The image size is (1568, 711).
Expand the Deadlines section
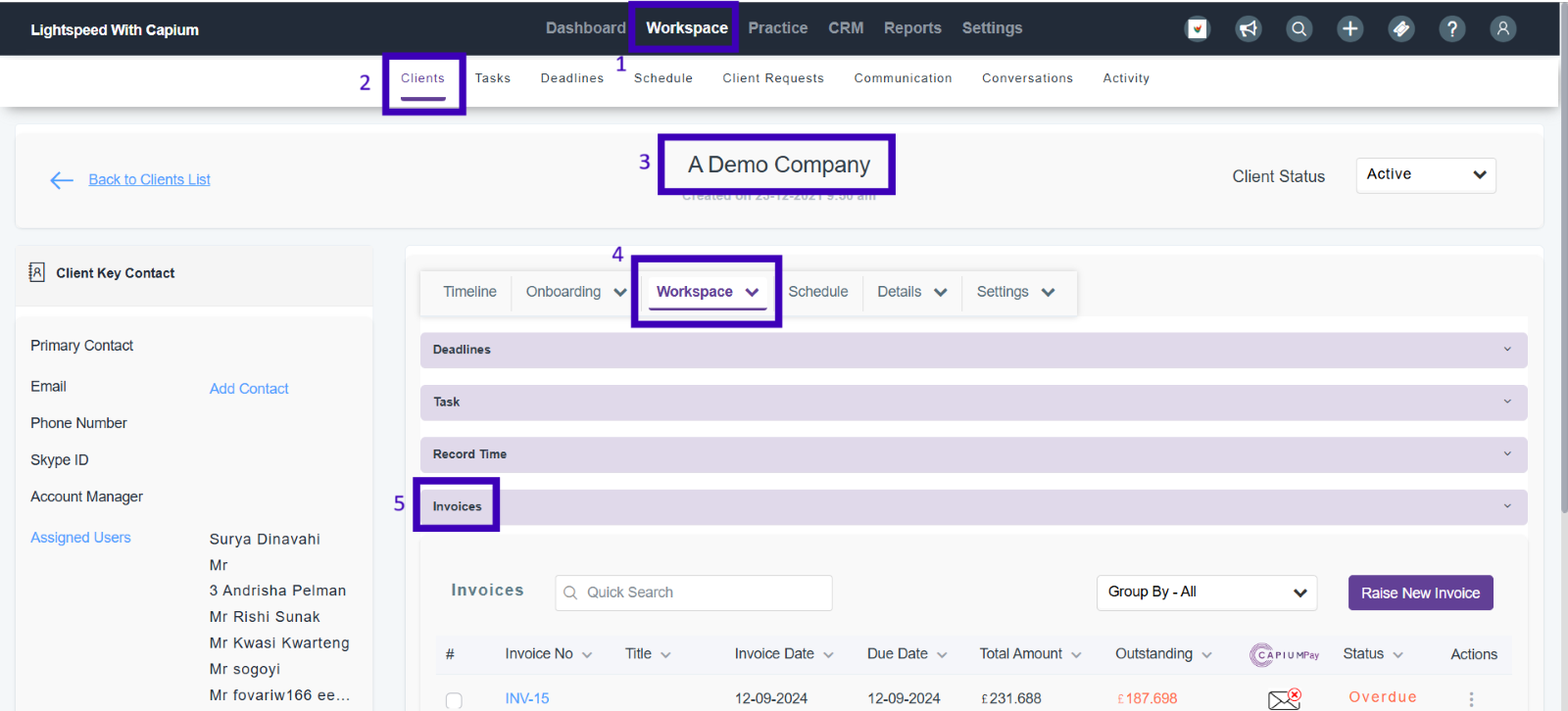point(973,350)
